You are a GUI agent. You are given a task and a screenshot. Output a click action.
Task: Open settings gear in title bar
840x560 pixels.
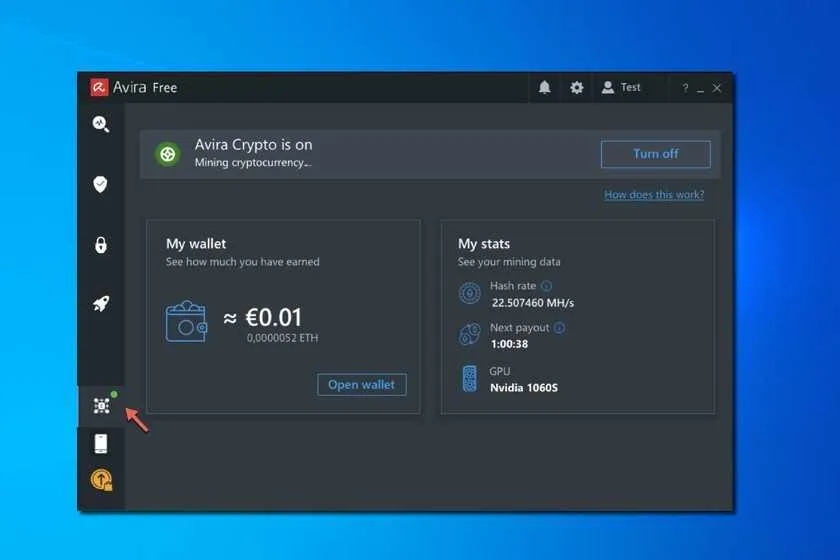[576, 87]
